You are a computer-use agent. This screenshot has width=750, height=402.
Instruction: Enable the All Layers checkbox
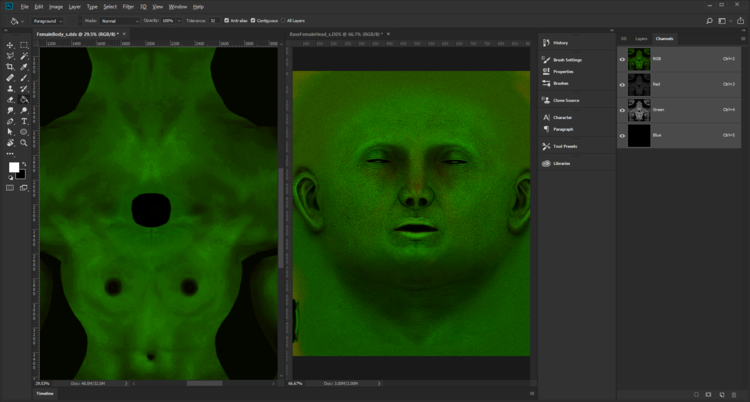click(x=283, y=21)
